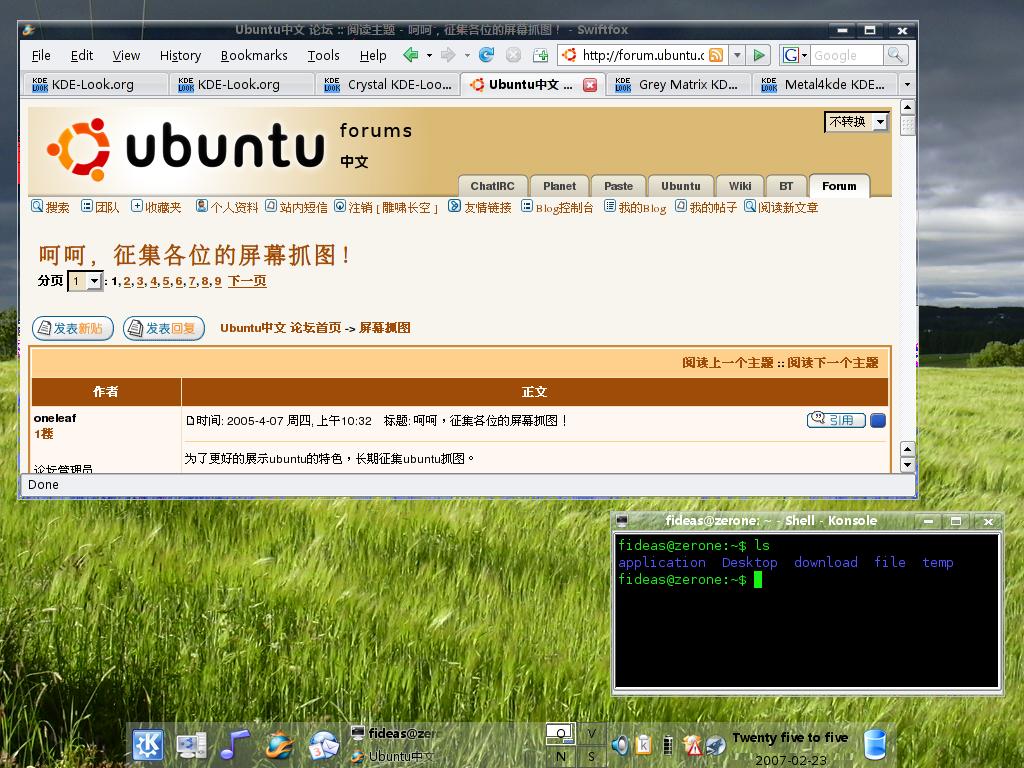Switch to the Crystal KDE-Look tab

point(388,85)
